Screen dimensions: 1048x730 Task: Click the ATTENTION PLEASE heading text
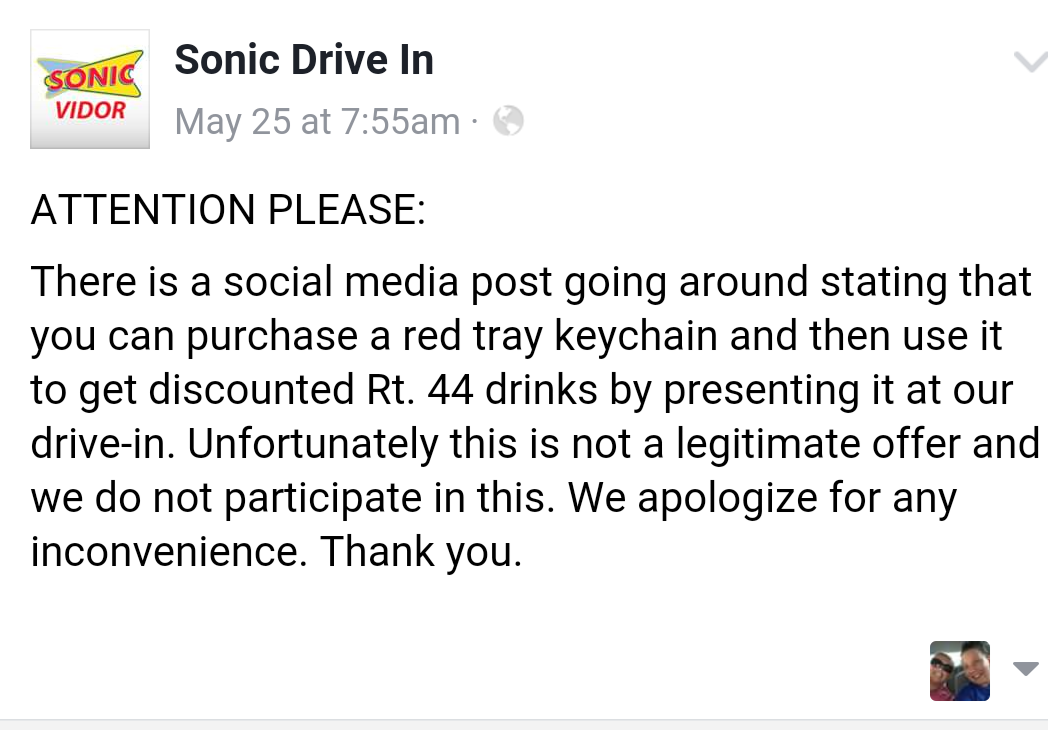click(x=228, y=209)
